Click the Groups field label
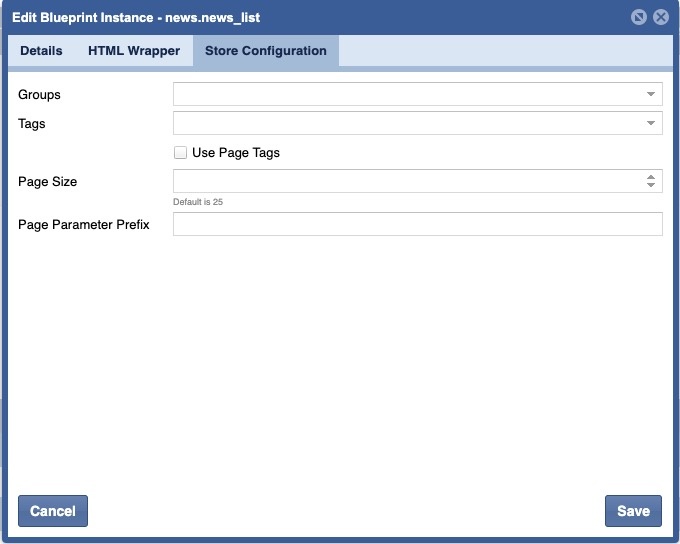The image size is (680, 544). [x=40, y=95]
